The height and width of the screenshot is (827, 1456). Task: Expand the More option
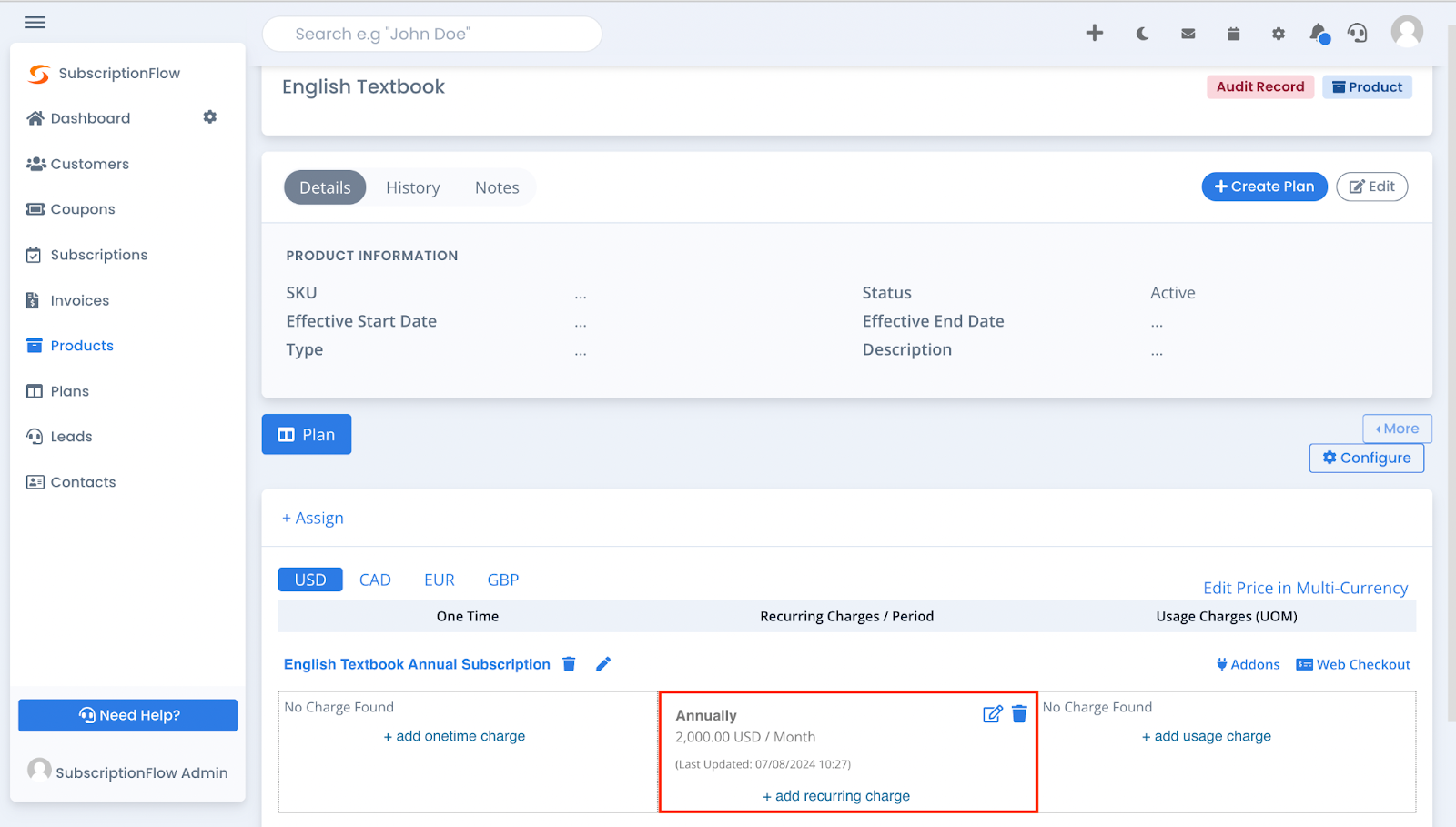tap(1398, 429)
